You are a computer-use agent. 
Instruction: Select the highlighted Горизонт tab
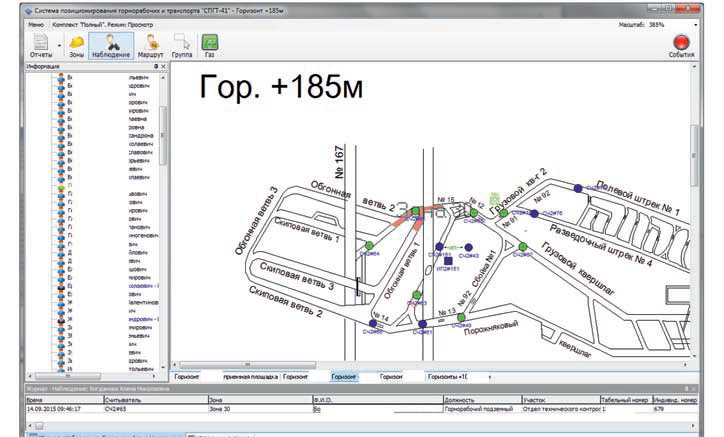344,377
